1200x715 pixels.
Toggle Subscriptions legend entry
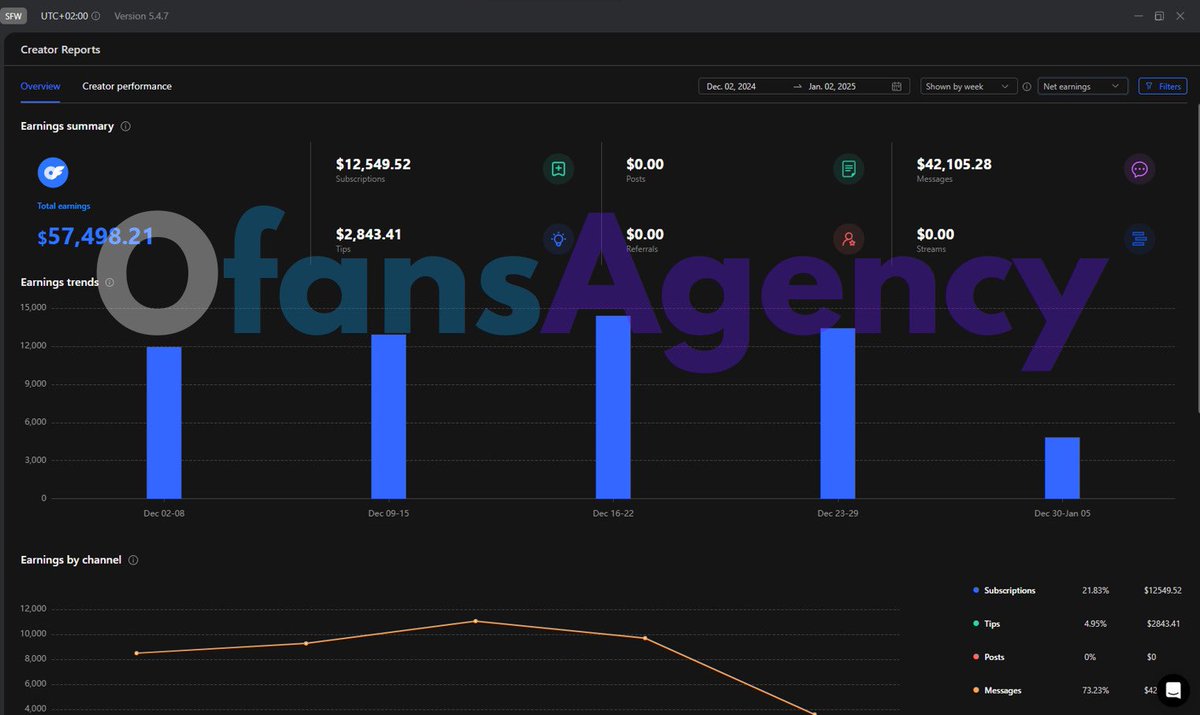[x=1004, y=591]
